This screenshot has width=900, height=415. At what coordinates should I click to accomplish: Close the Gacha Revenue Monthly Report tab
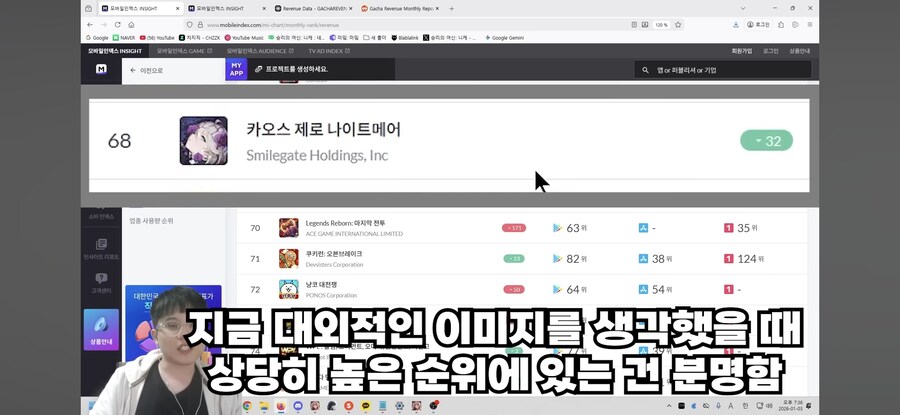pyautogui.click(x=437, y=9)
